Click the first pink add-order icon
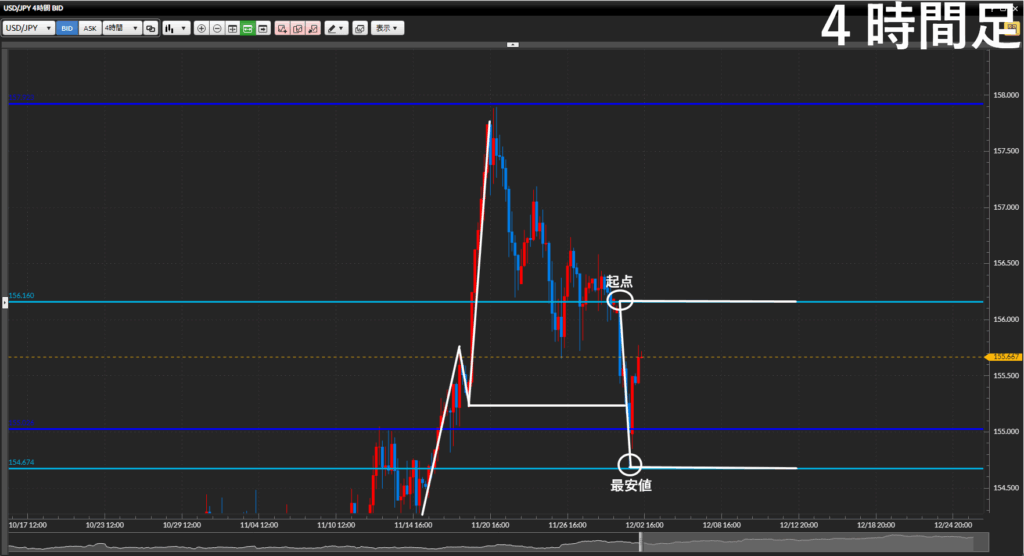The image size is (1024, 556). coord(282,28)
